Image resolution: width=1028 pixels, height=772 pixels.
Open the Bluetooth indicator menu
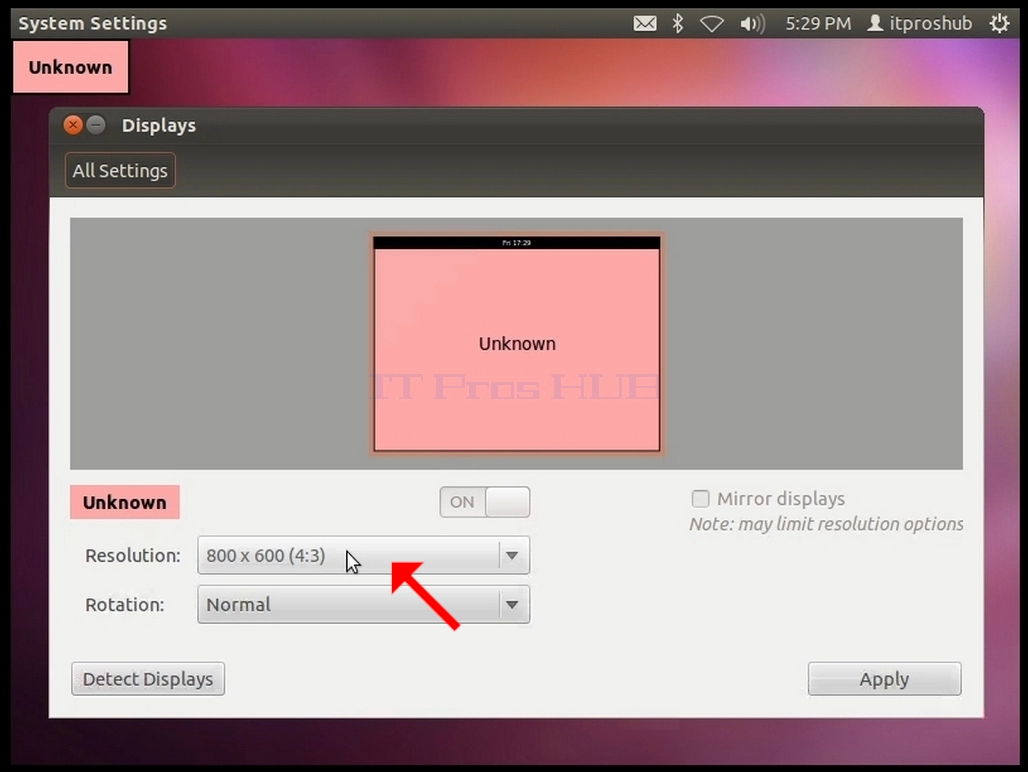click(678, 24)
